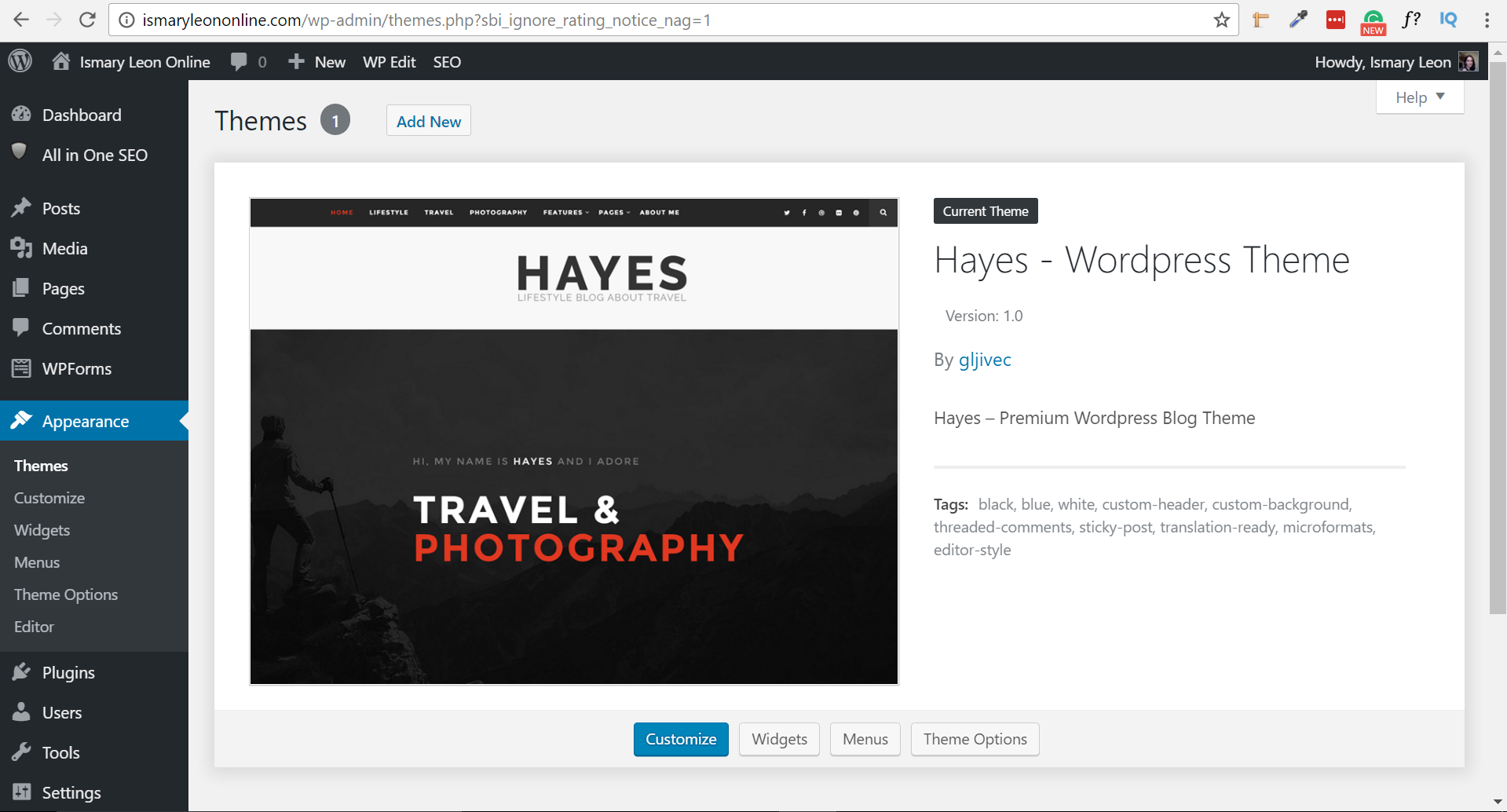This screenshot has height=812, width=1507.
Task: Bookmark page with the star icon
Action: click(1221, 20)
